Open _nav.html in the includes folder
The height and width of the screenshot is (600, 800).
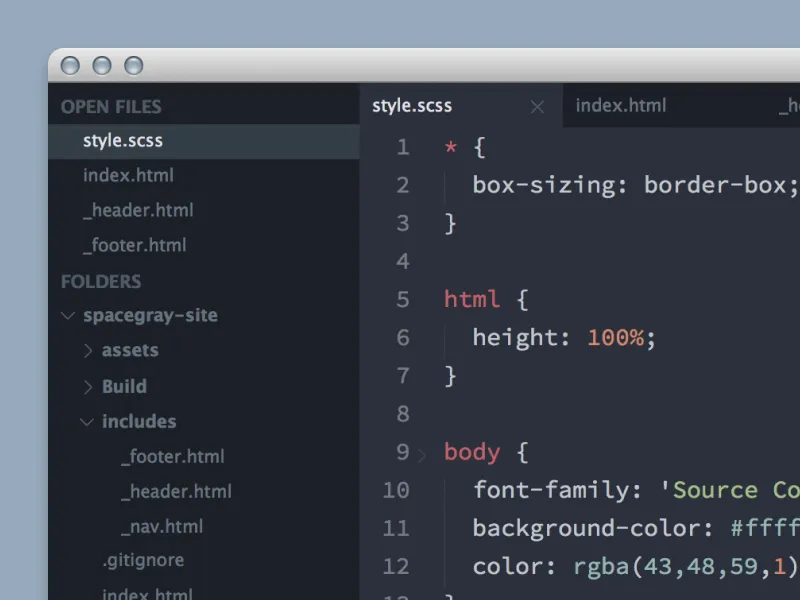click(162, 527)
